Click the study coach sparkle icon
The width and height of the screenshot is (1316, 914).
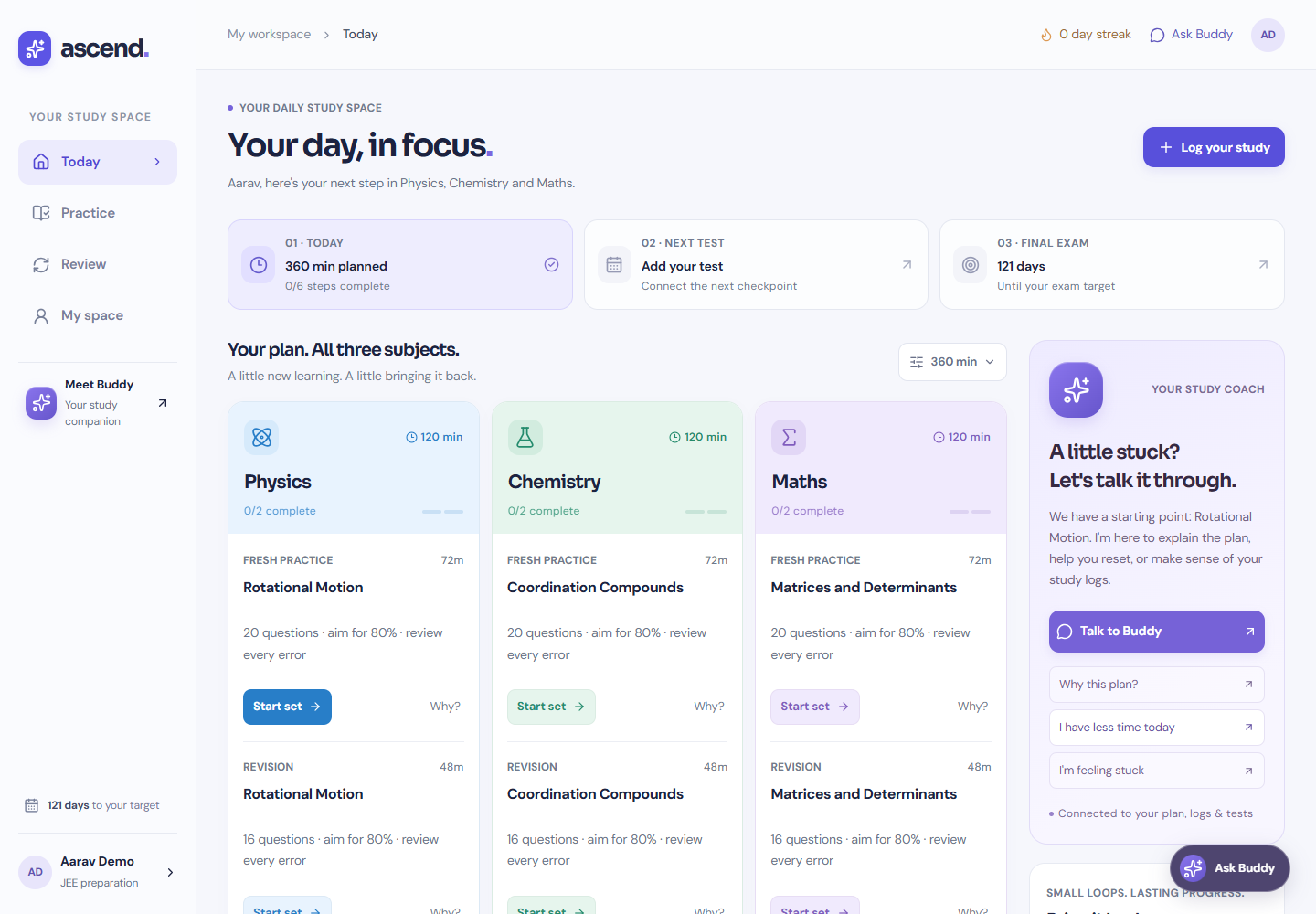(x=1076, y=390)
